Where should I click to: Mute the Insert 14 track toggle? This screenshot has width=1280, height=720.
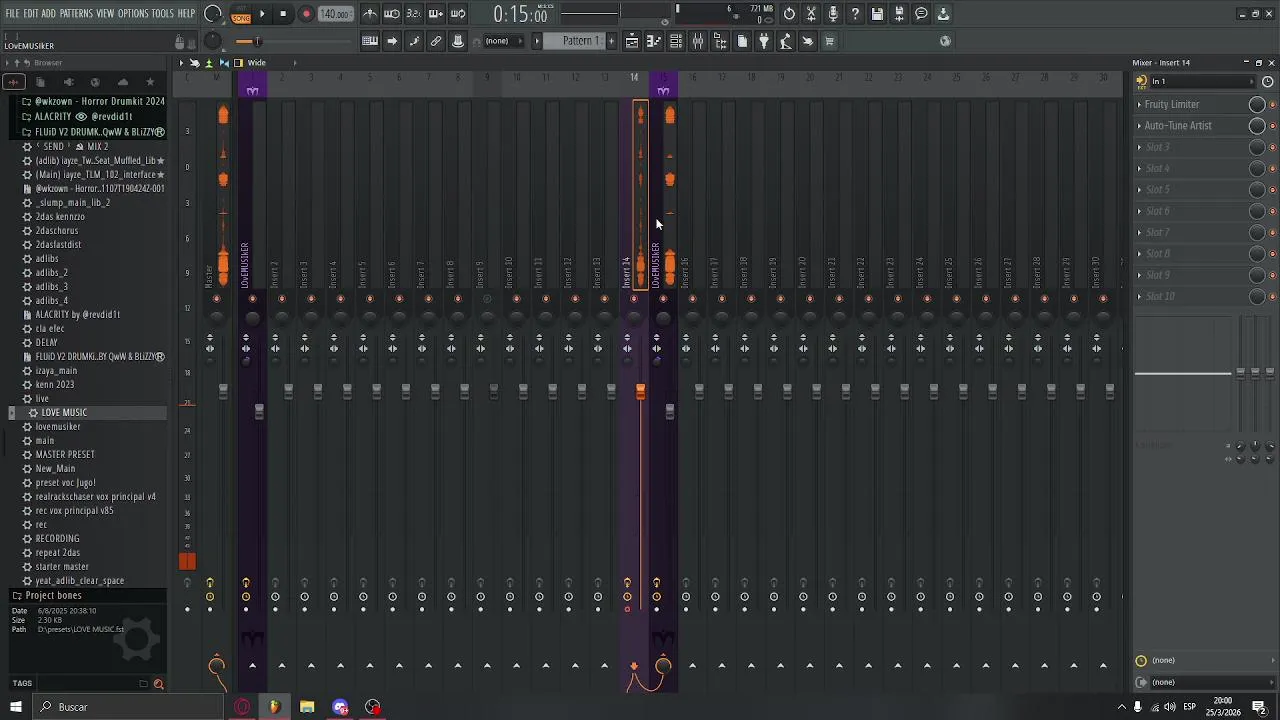pyautogui.click(x=633, y=298)
